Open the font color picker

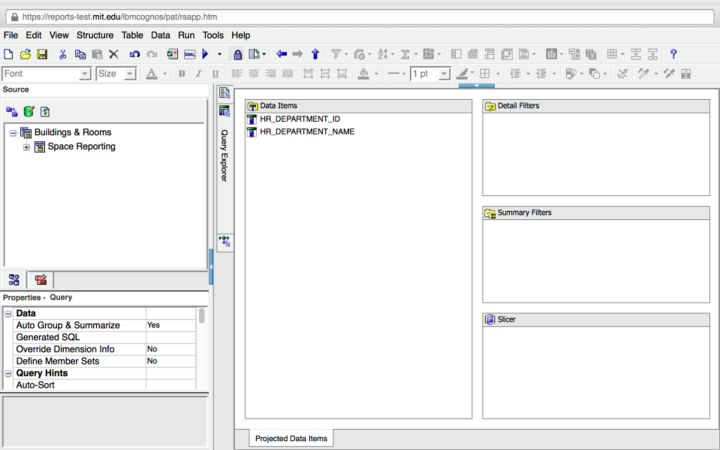[x=151, y=74]
